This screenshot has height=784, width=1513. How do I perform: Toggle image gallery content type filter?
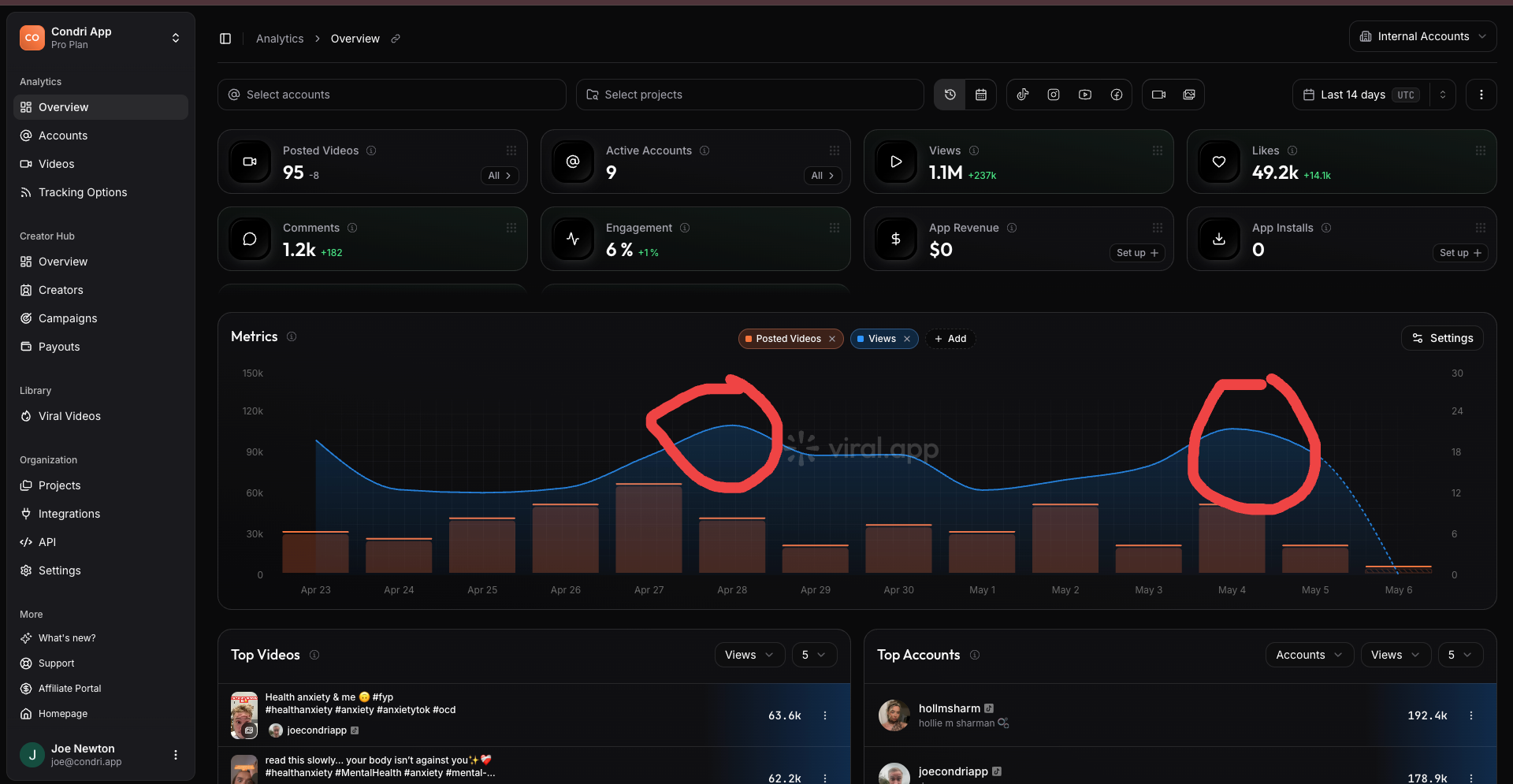pos(1189,95)
